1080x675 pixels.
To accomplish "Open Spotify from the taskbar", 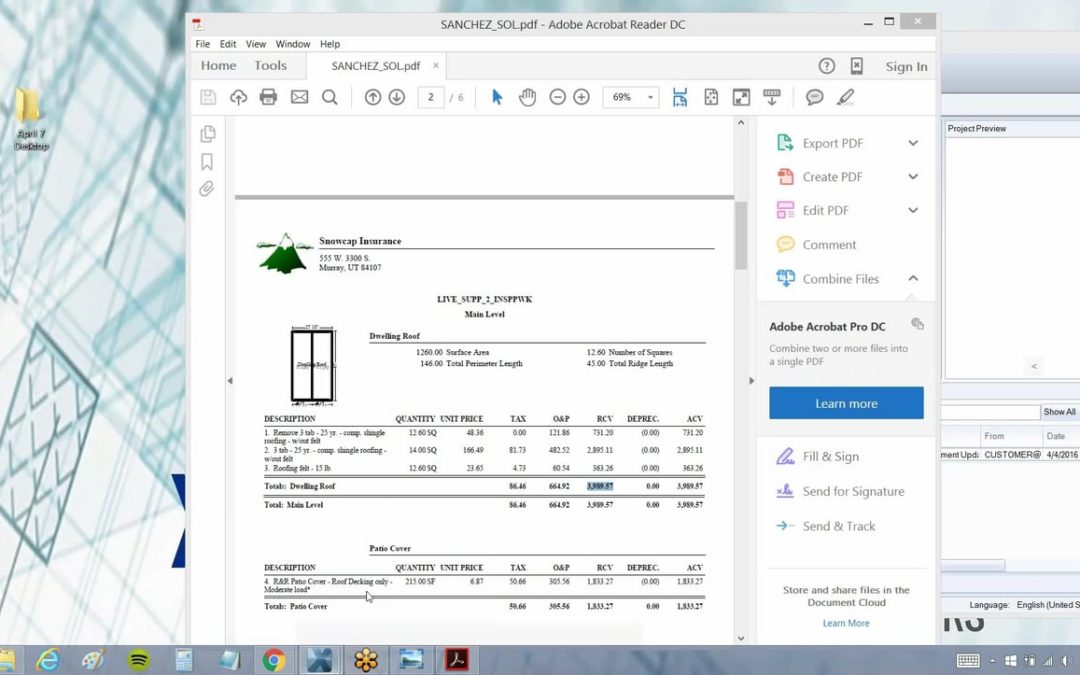I will [139, 660].
